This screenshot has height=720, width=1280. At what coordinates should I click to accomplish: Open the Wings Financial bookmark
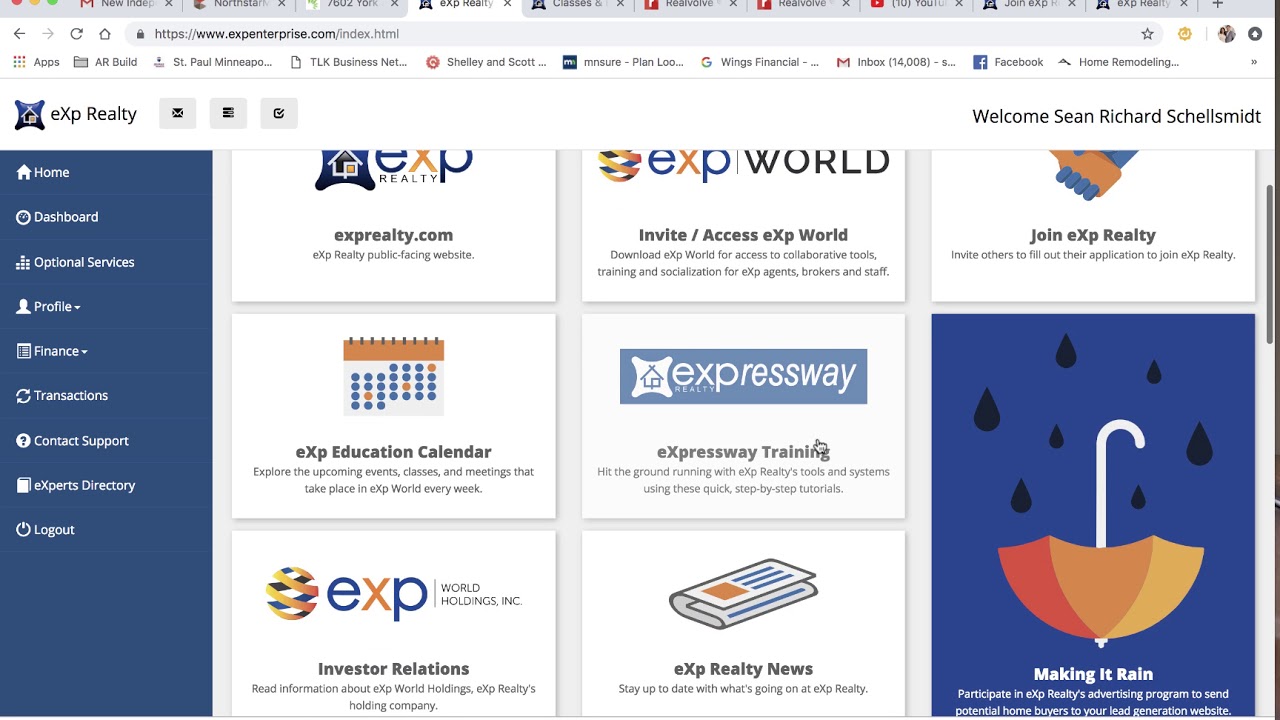point(759,62)
